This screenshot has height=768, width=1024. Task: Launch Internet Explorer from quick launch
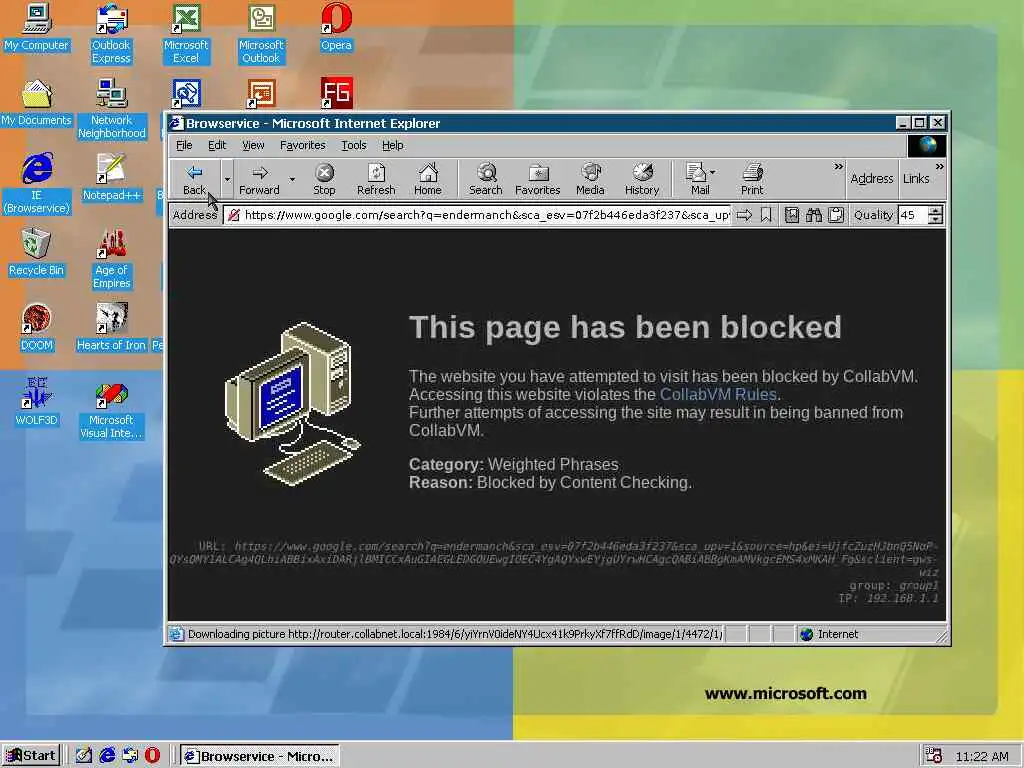tap(107, 756)
